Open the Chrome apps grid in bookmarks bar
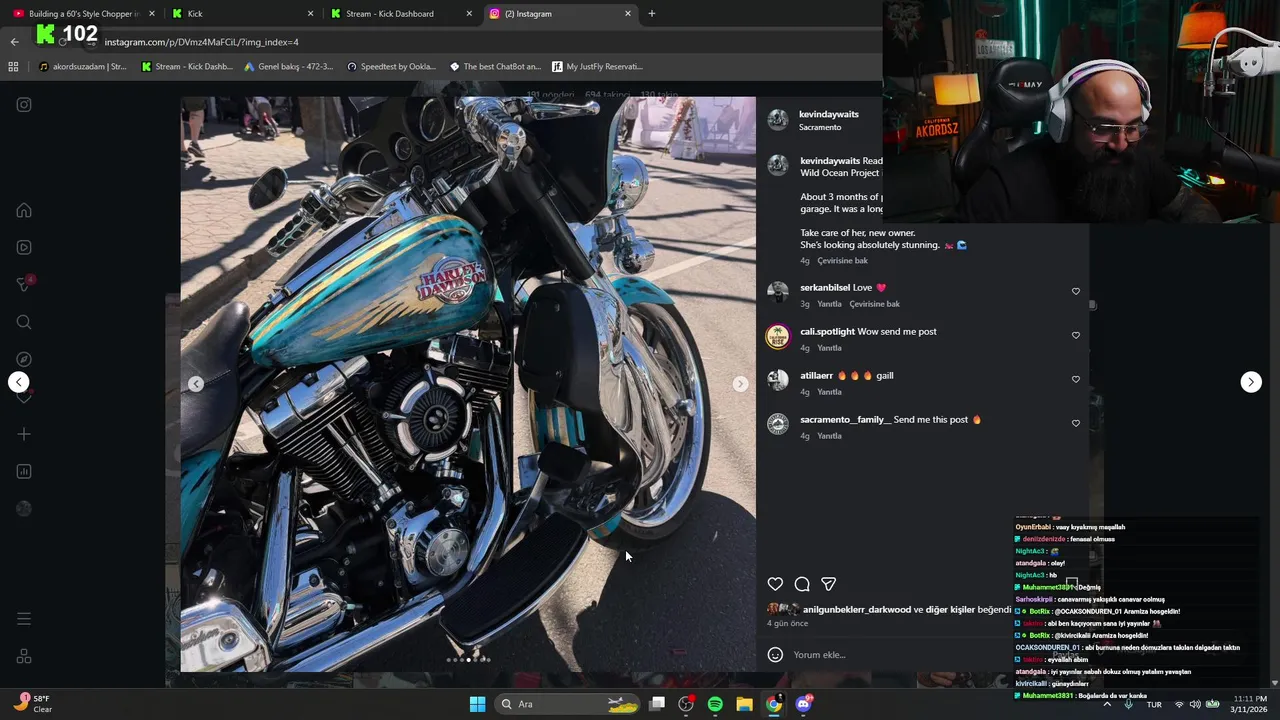This screenshot has height=720, width=1280. [13, 67]
